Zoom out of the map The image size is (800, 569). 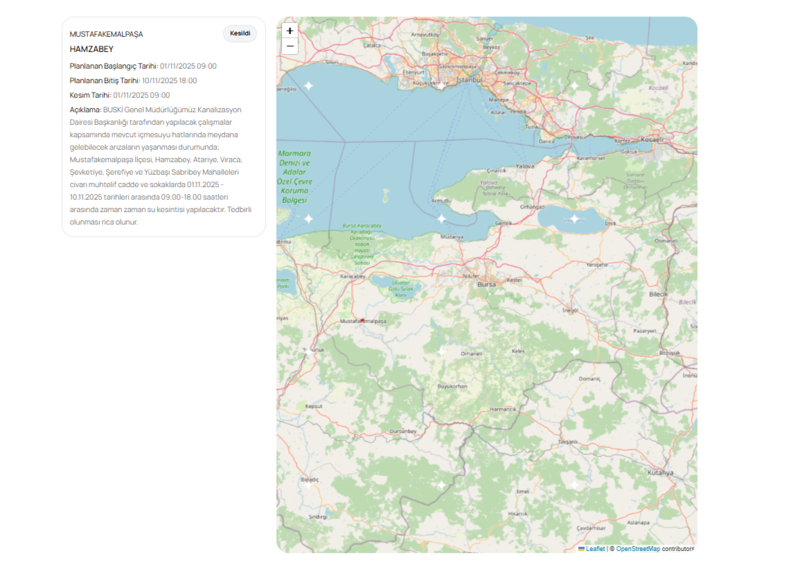(x=290, y=46)
